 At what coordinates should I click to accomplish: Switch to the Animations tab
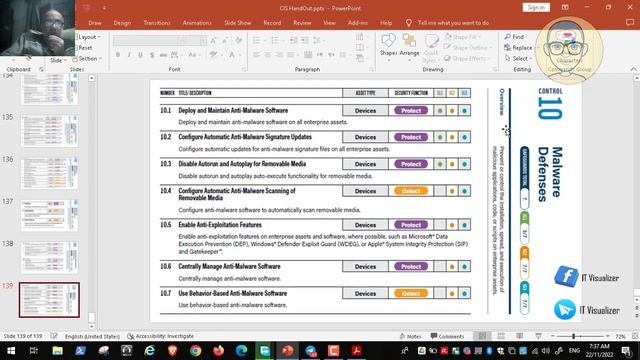tap(197, 23)
